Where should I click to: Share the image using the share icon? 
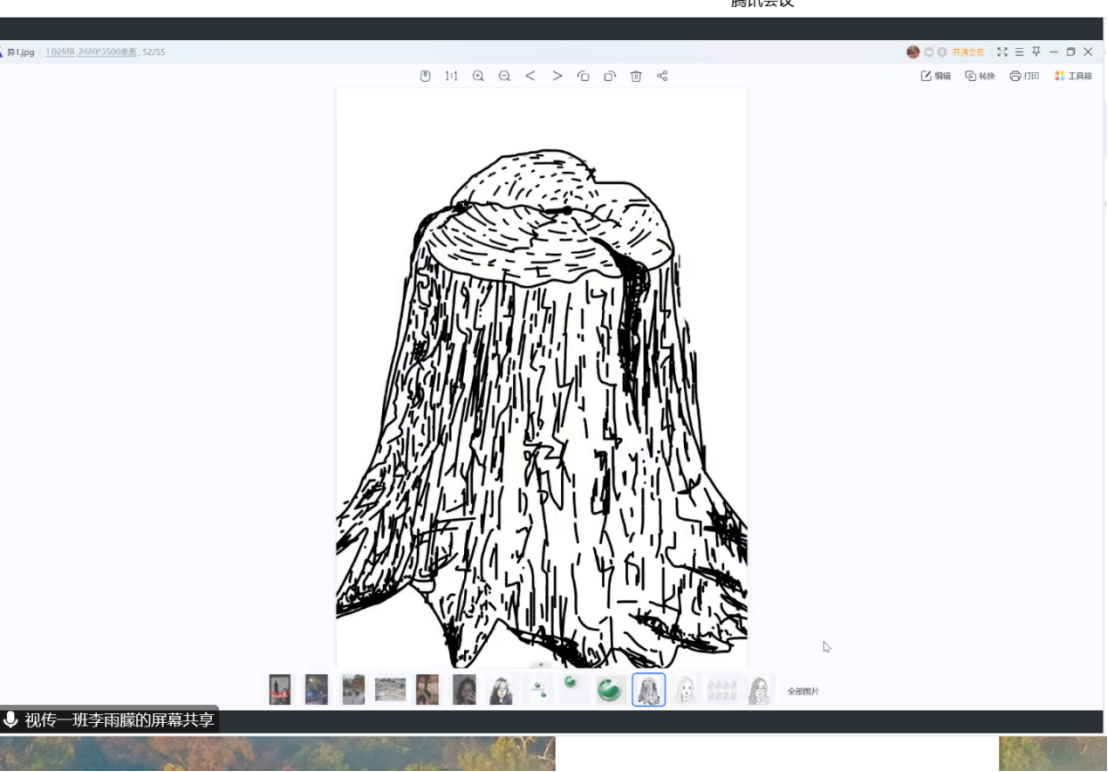pos(662,76)
